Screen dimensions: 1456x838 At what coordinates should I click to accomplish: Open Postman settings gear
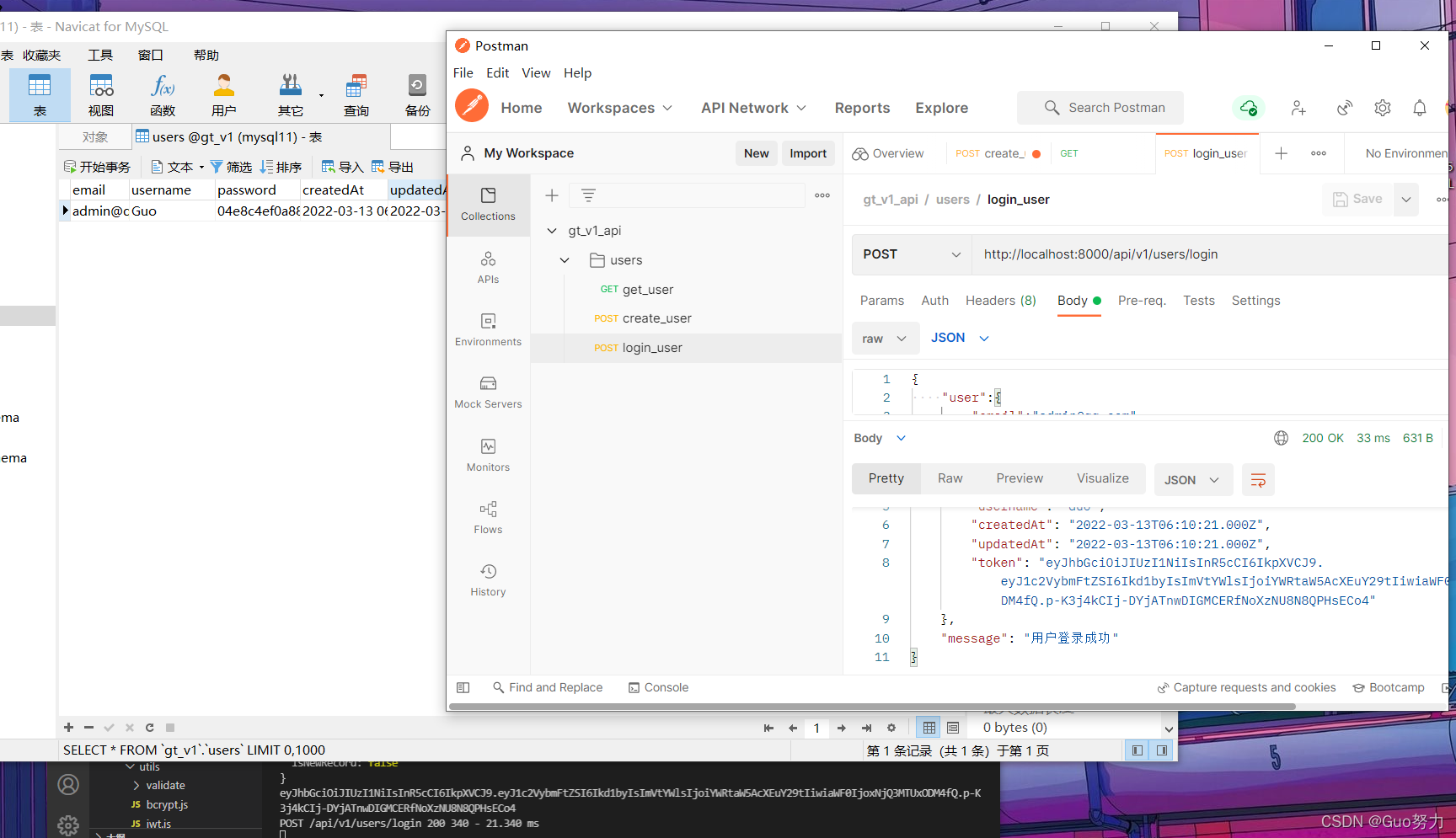1383,108
